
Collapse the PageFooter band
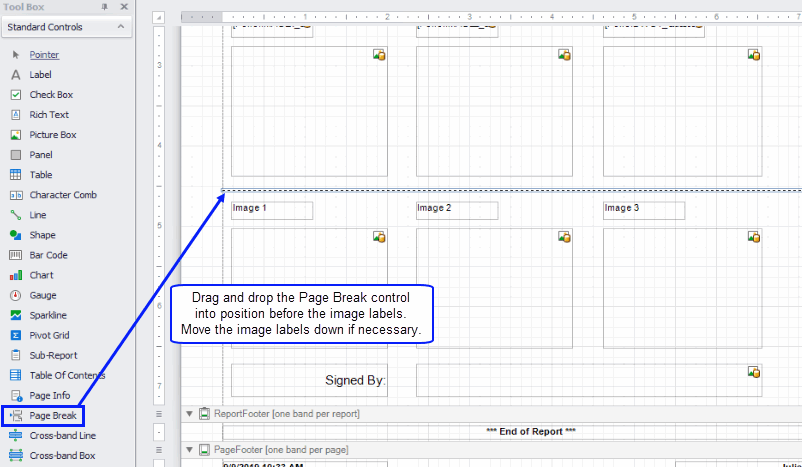tap(189, 449)
